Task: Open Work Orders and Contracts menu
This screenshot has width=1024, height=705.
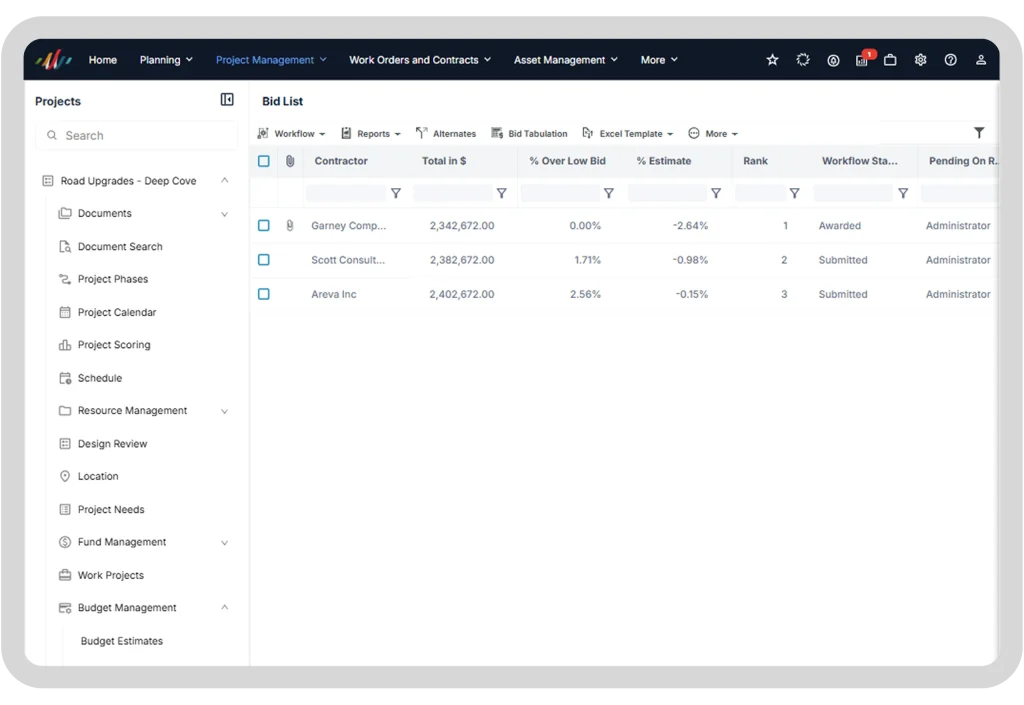Action: (x=420, y=60)
